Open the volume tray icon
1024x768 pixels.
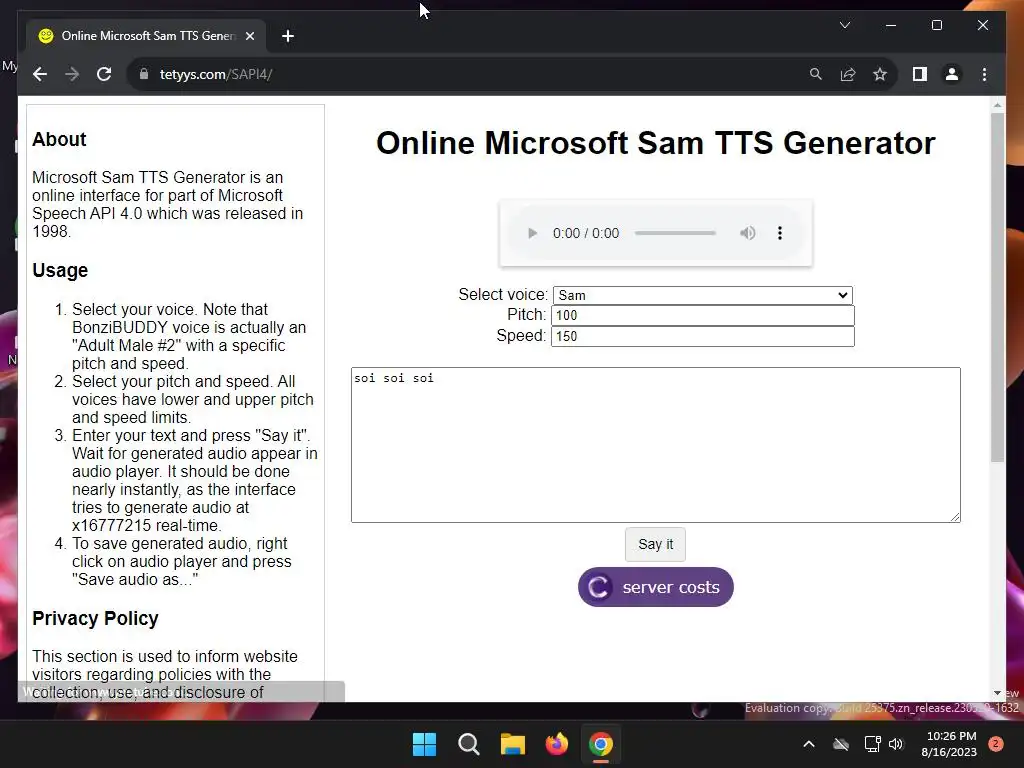[896, 744]
